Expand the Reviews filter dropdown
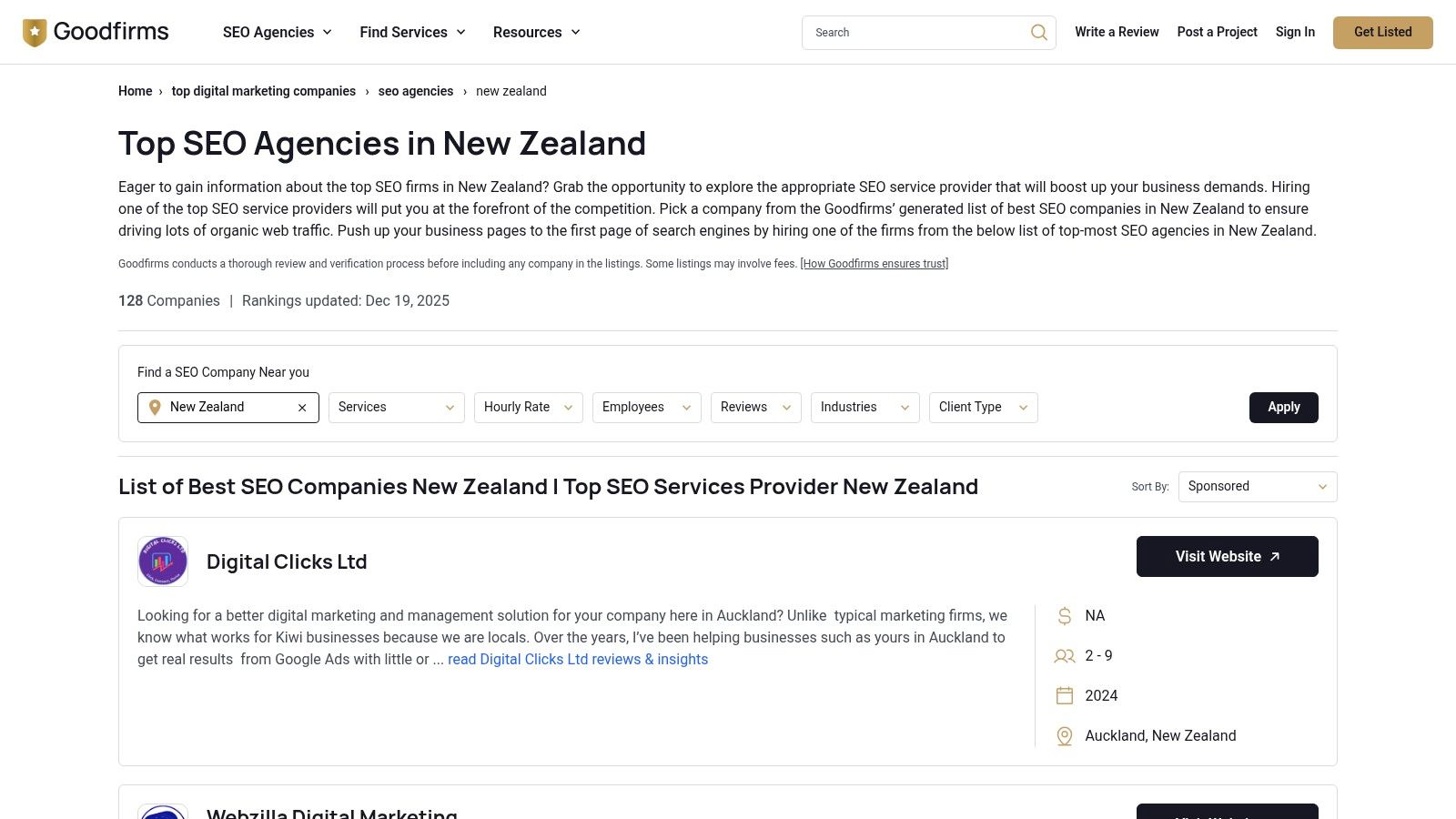This screenshot has height=819, width=1456. (755, 407)
